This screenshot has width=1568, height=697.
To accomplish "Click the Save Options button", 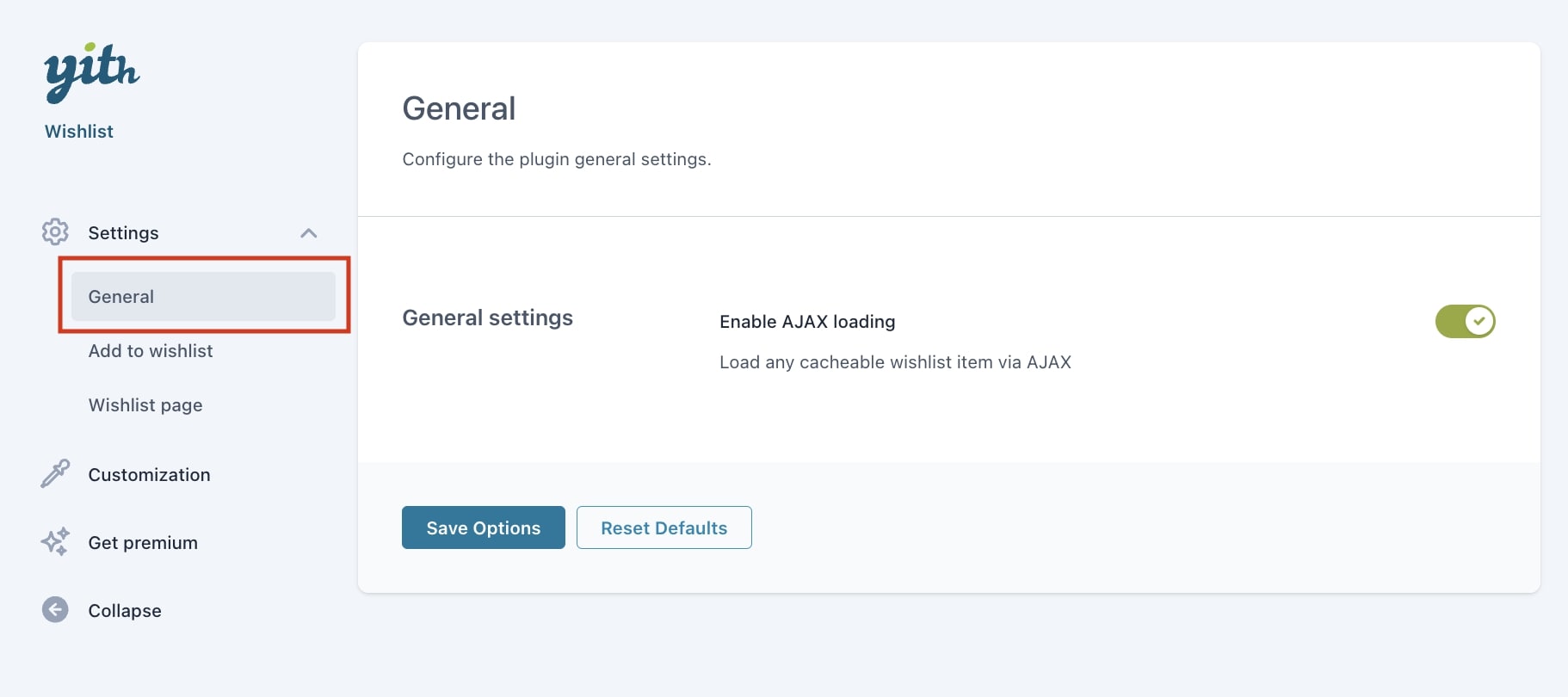I will pos(484,527).
